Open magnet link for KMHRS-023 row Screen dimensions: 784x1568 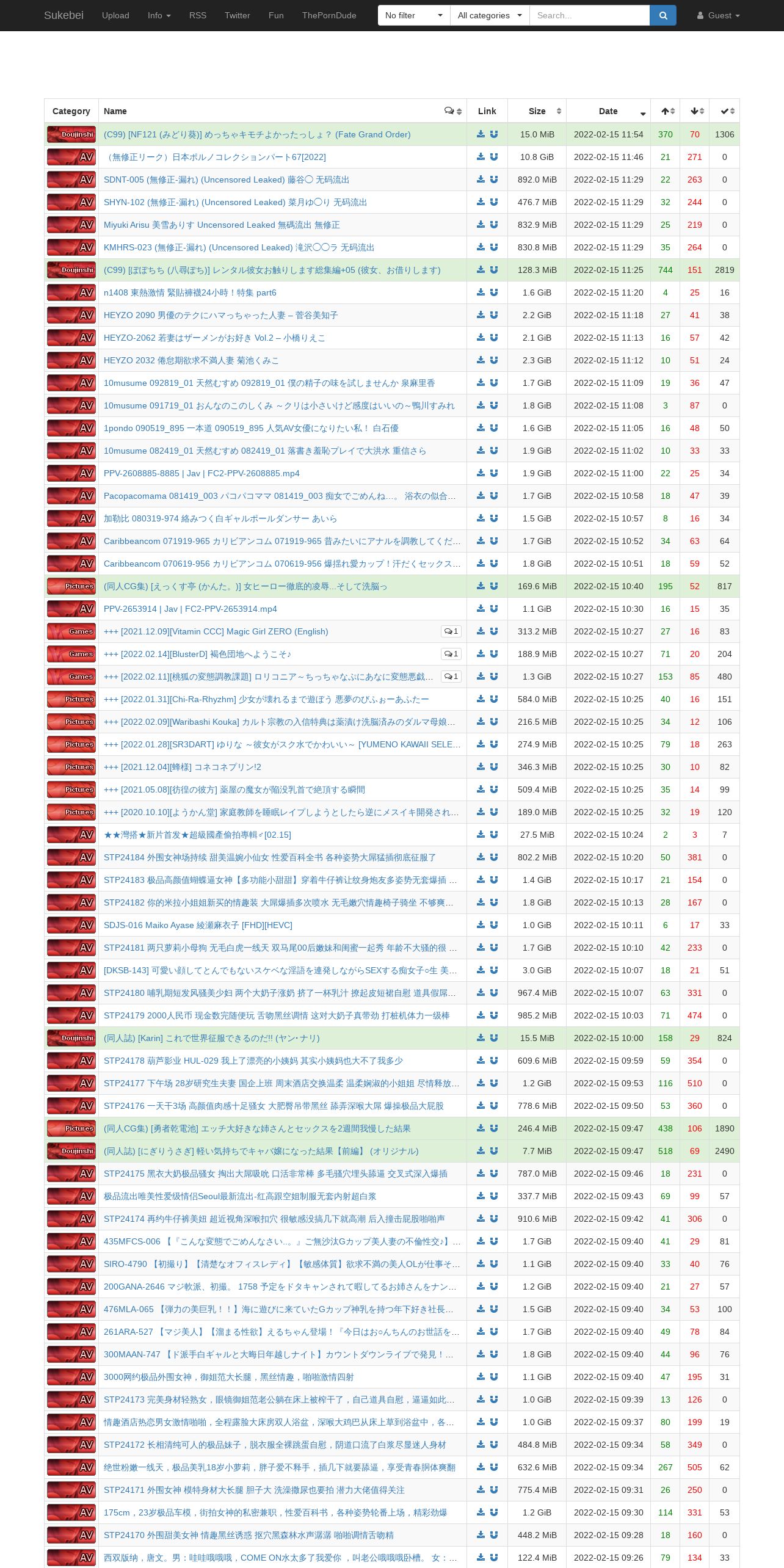[494, 247]
